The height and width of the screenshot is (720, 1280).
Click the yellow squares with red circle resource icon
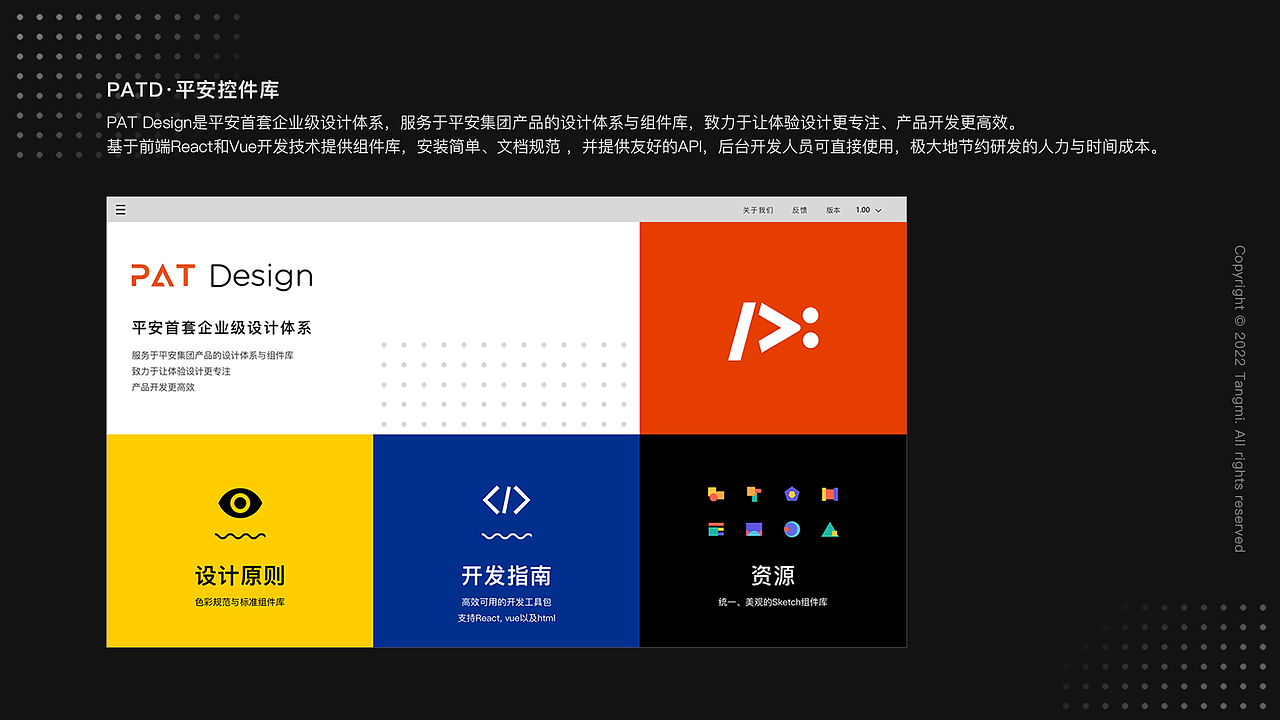click(x=716, y=494)
